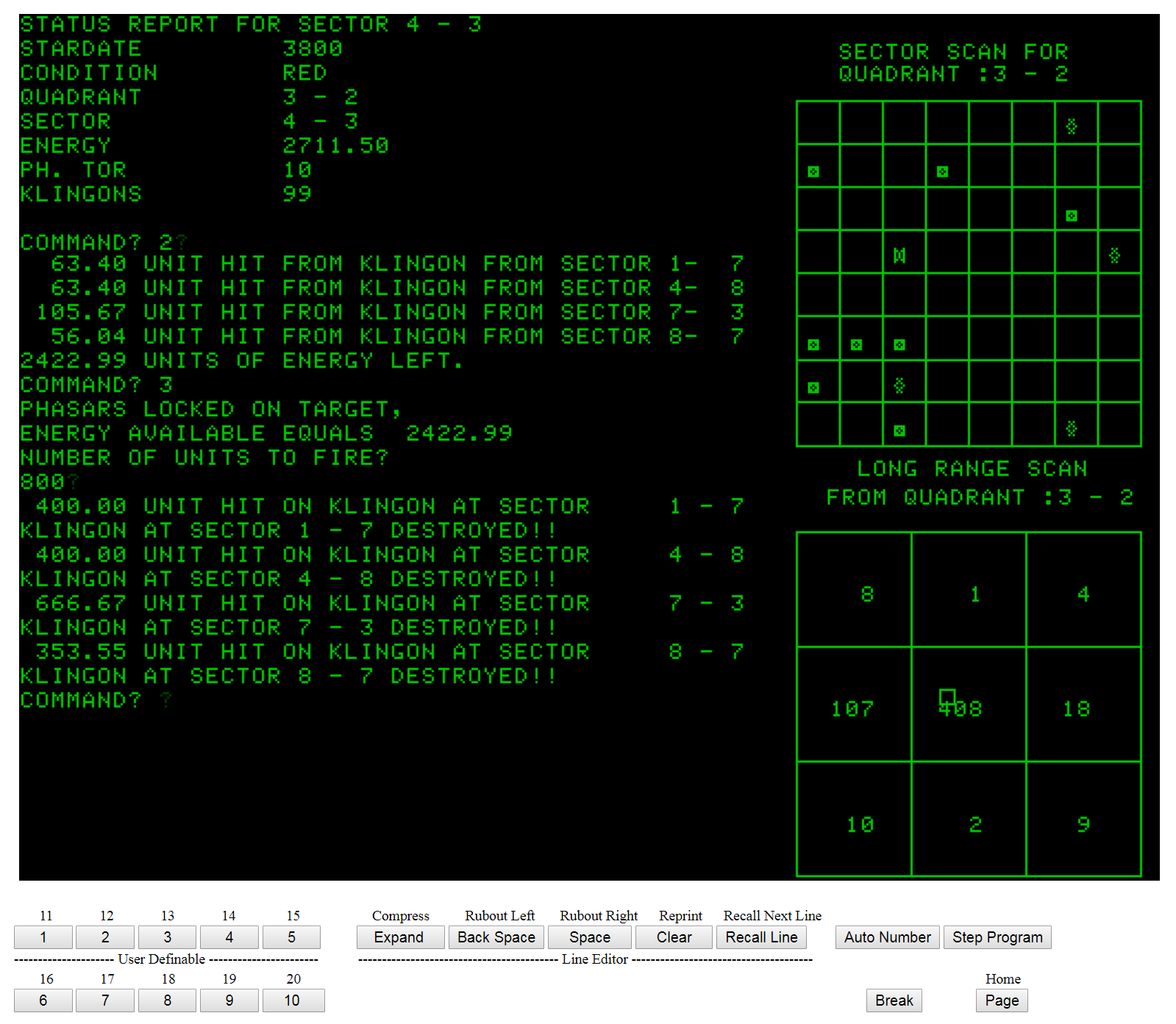The width and height of the screenshot is (1176, 1024).
Task: Click user definable key 6
Action: tap(43, 1000)
